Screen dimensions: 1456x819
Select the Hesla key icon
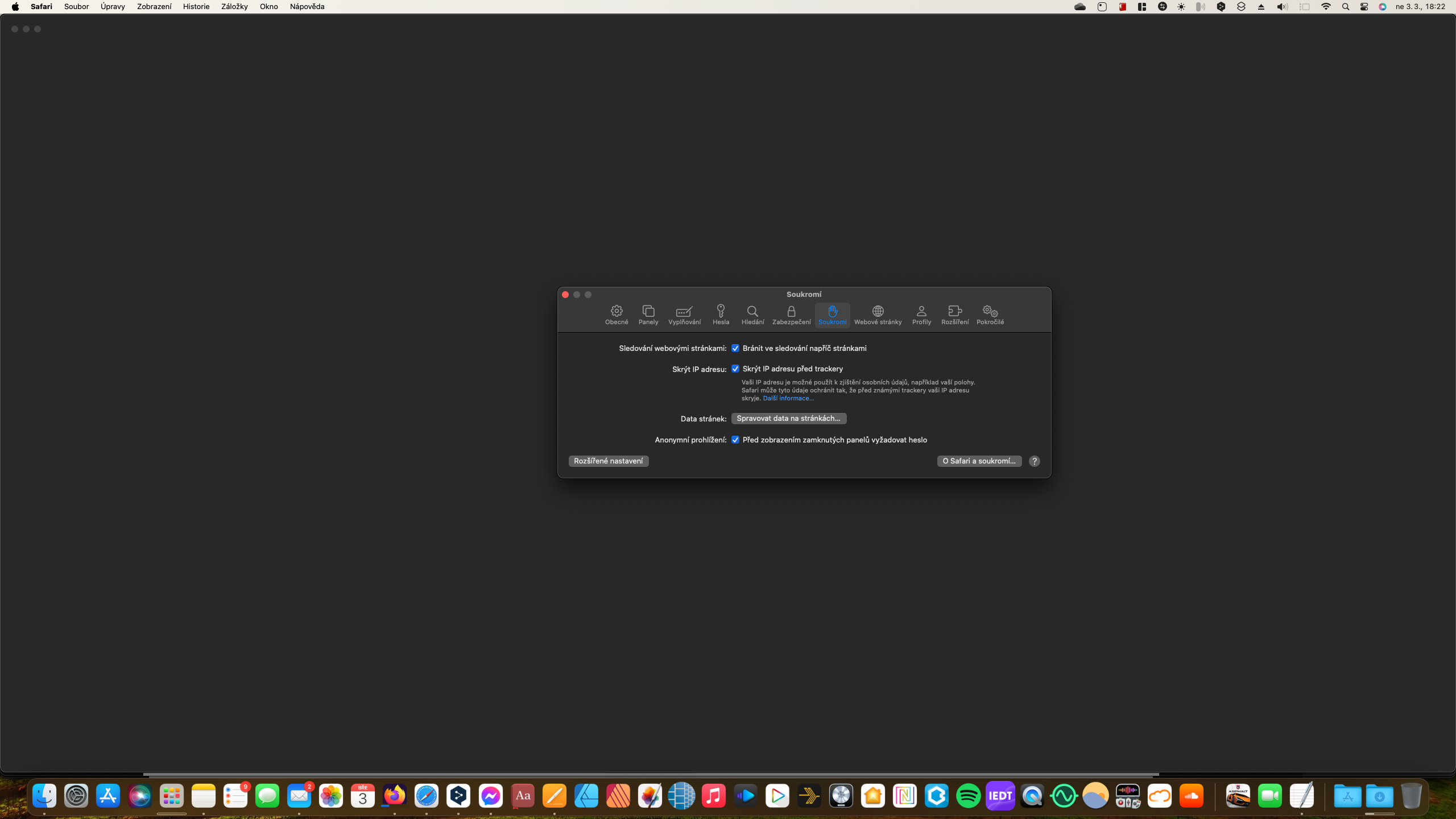pos(721,315)
